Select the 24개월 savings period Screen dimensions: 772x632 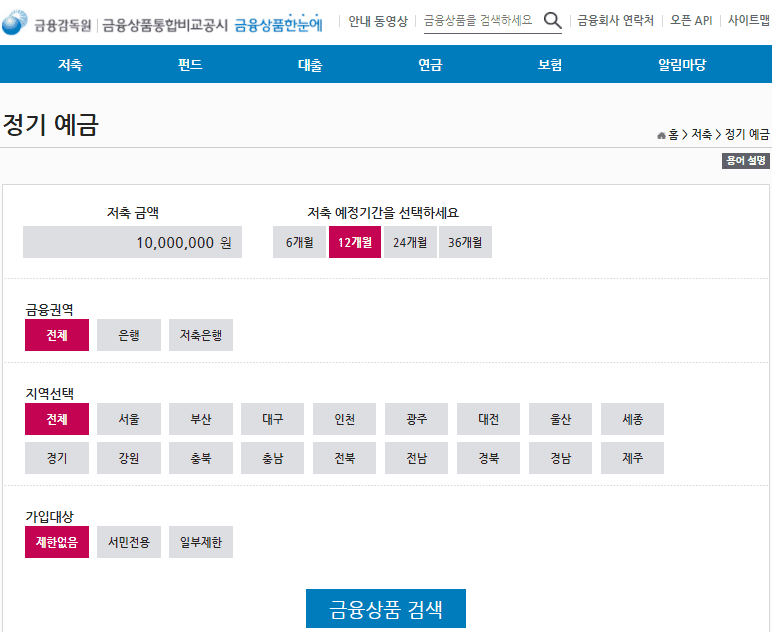point(410,242)
